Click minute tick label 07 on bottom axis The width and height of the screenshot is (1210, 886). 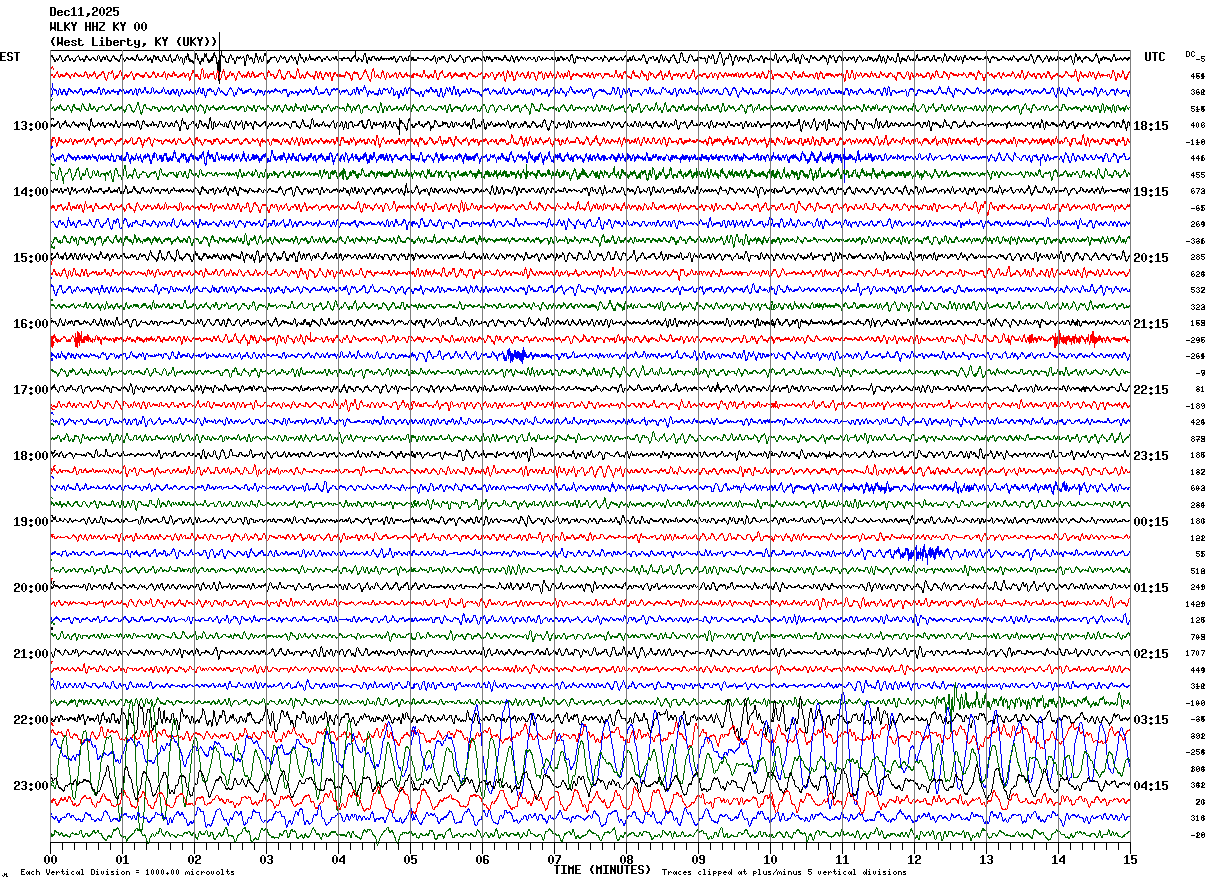554,859
